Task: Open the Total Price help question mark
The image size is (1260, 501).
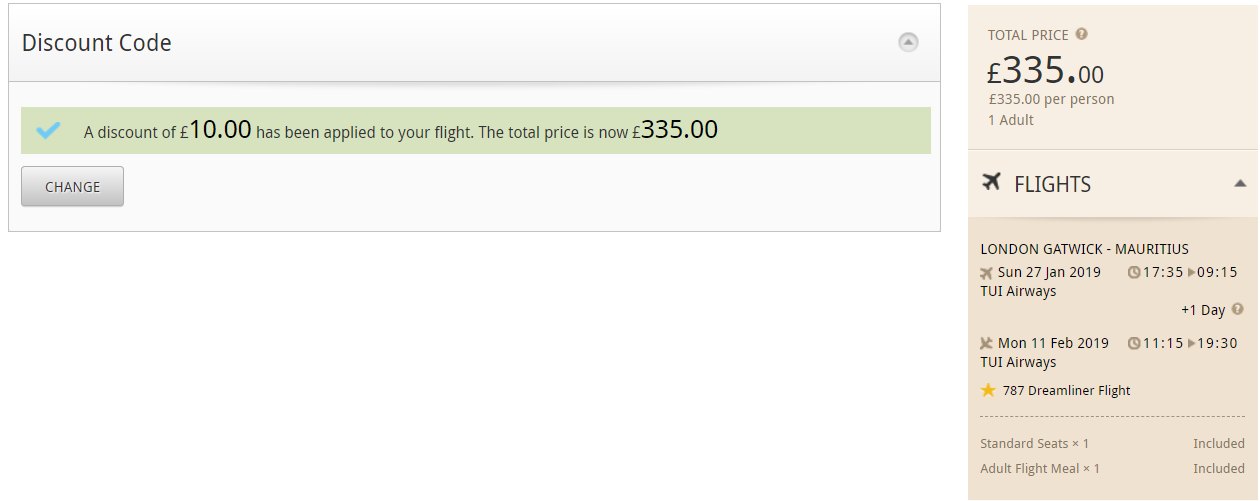Action: (1081, 34)
